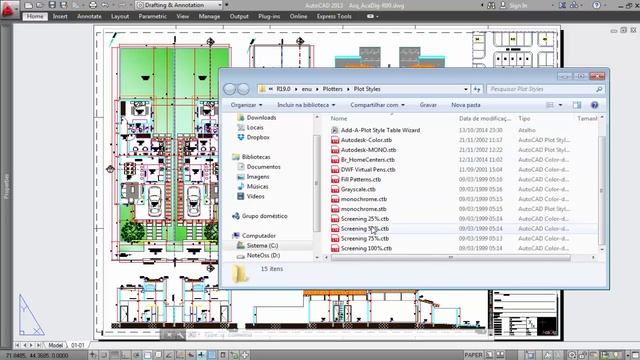Click the Undo arrow icon

(105, 5)
